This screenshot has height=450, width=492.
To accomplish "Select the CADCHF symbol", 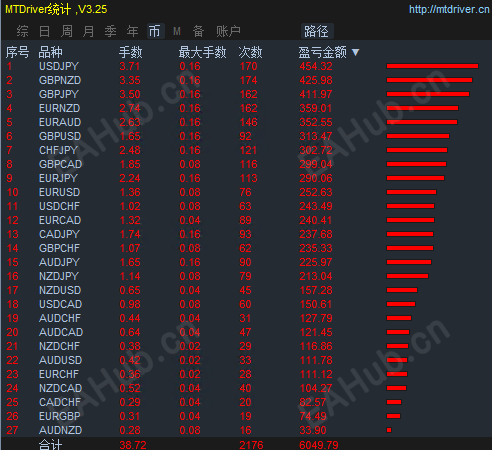I will pos(60,402).
